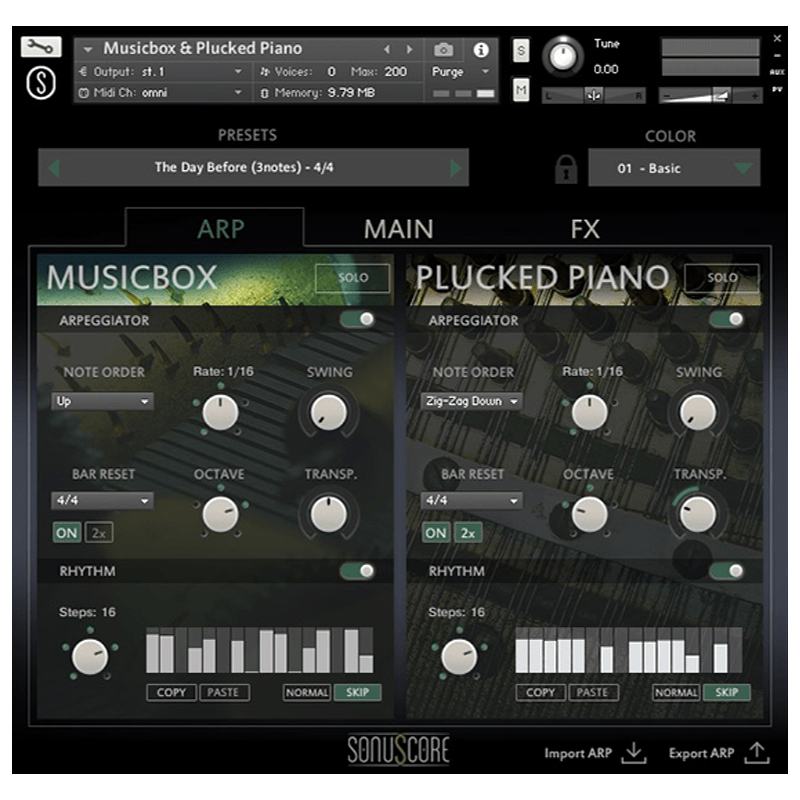Open the Midi Ch omni dropdown
The image size is (800, 800).
pyautogui.click(x=161, y=93)
